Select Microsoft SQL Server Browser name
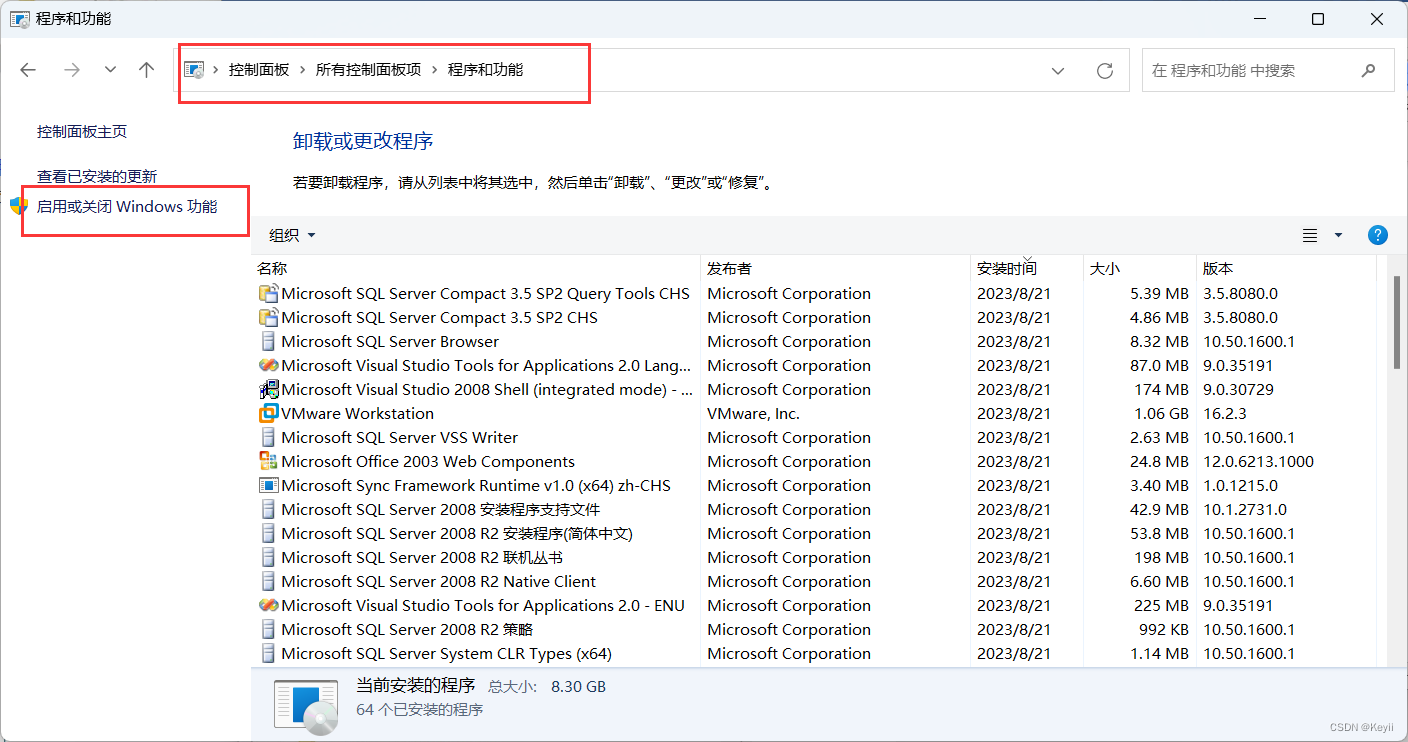This screenshot has width=1408, height=742. click(x=390, y=342)
